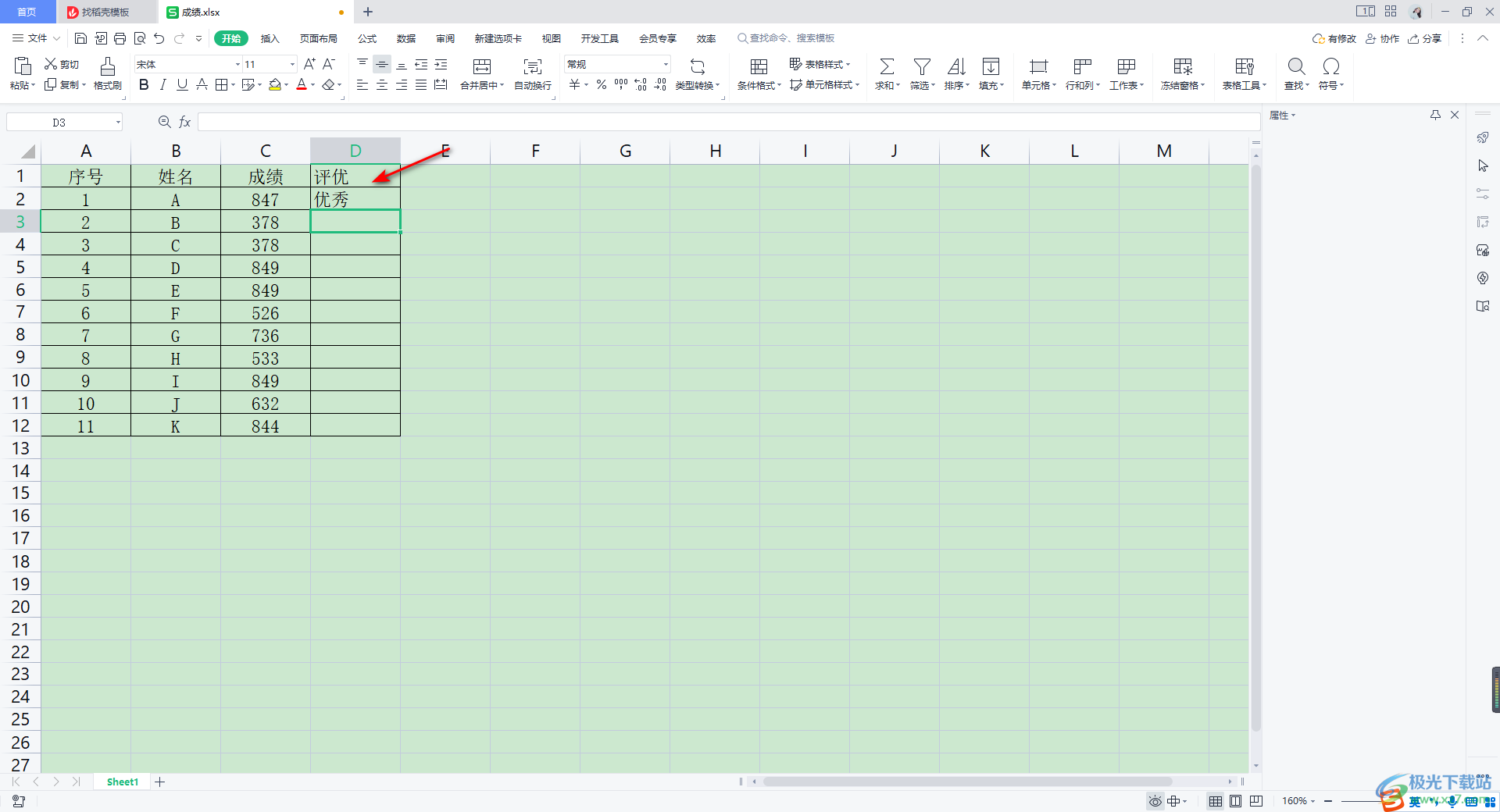Screen dimensions: 1500x812
Task: Apply percent style to cell
Action: coord(602,85)
